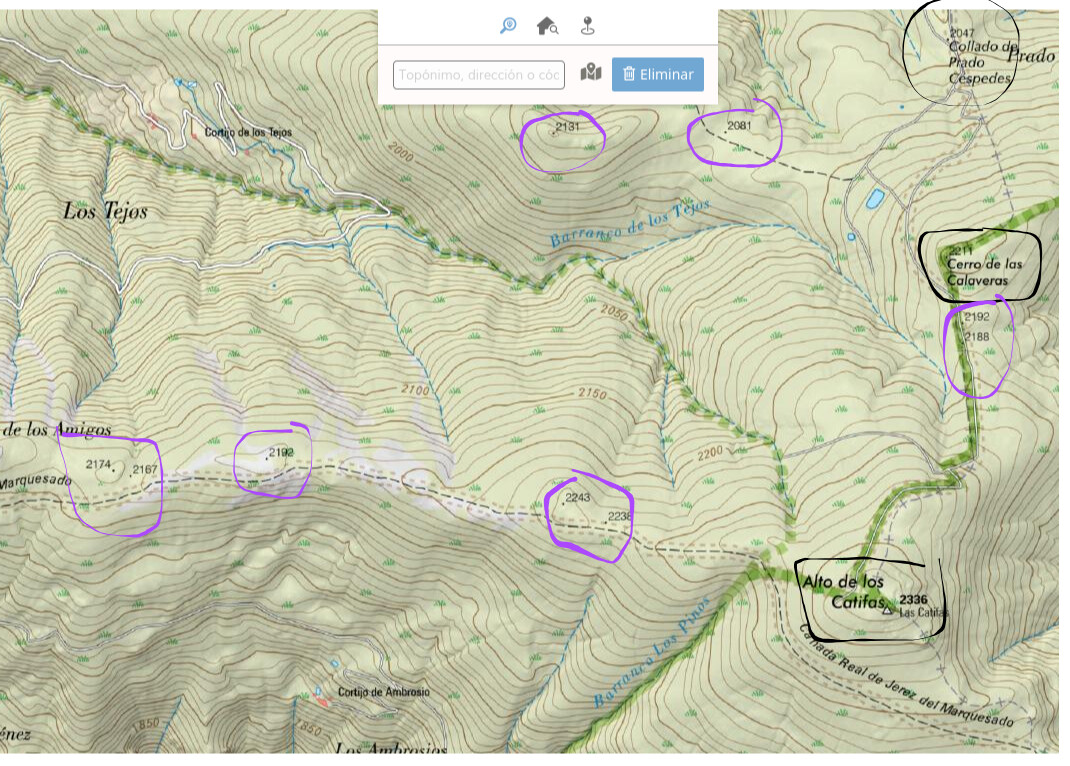Select the place-name search magnifier icon
The width and height of the screenshot is (1070, 766).
508,26
